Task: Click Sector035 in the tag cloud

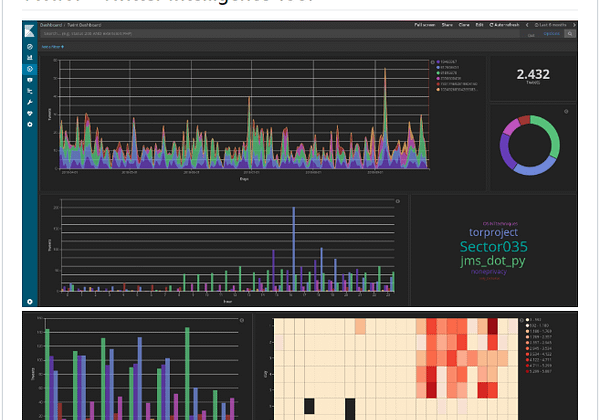Action: tap(493, 246)
